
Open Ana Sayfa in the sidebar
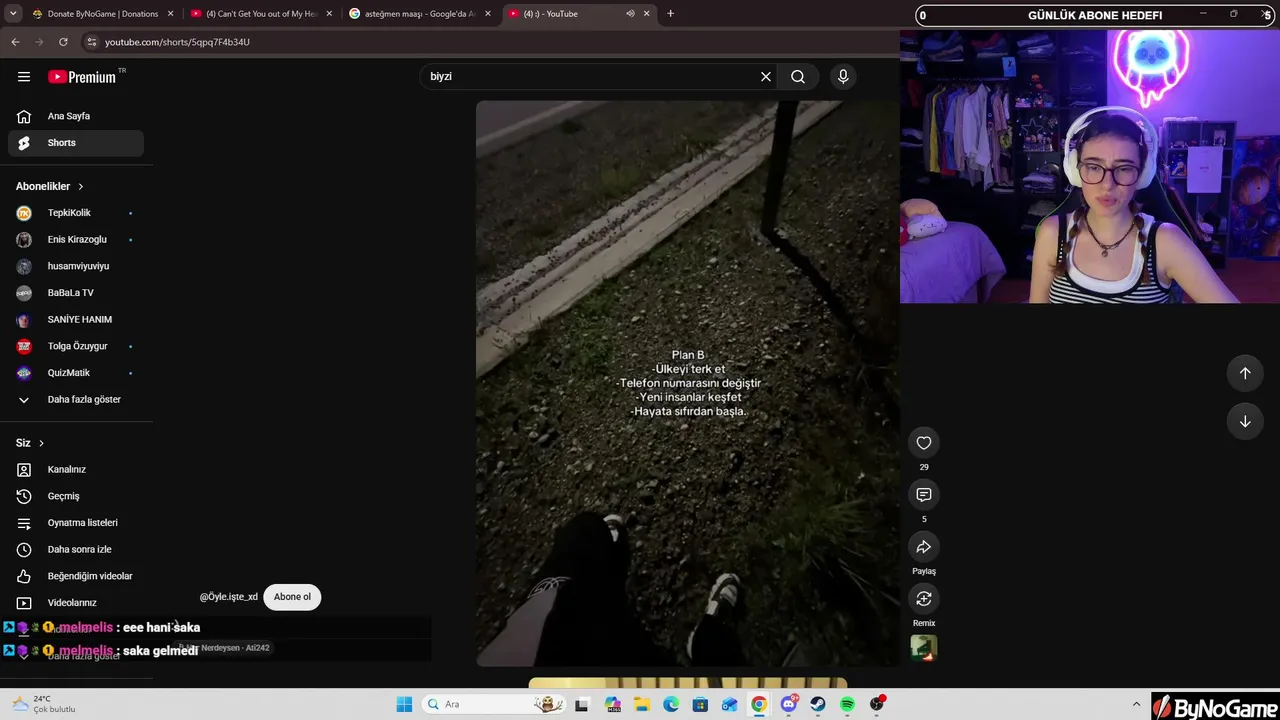click(76, 116)
